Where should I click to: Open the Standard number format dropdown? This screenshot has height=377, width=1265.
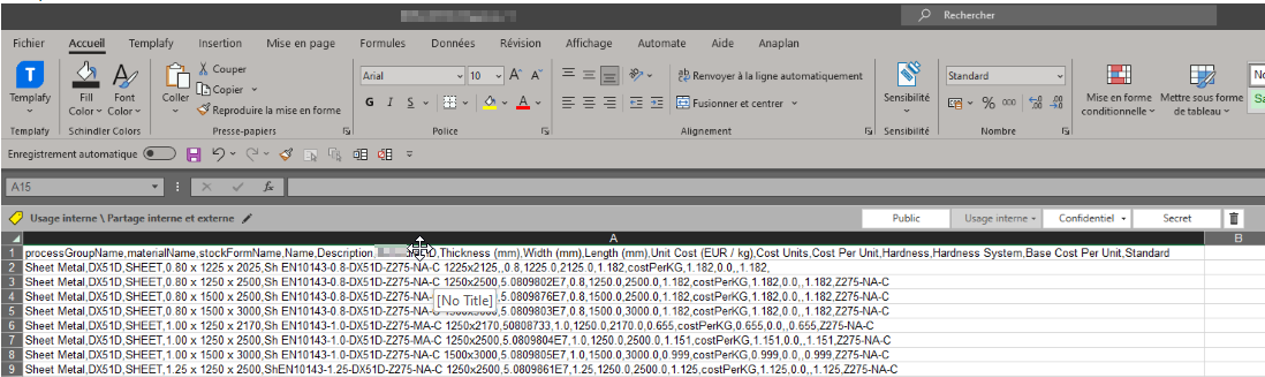point(1059,76)
